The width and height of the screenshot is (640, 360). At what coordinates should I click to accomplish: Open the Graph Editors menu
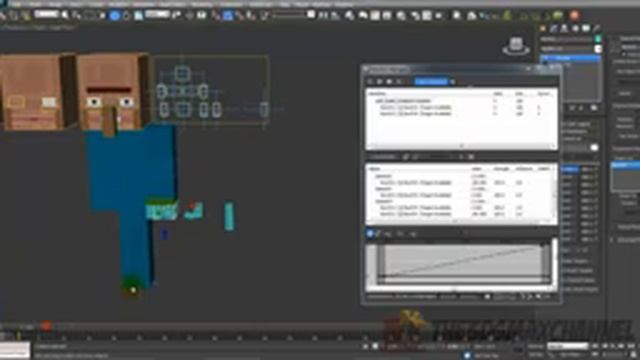[x=173, y=4]
